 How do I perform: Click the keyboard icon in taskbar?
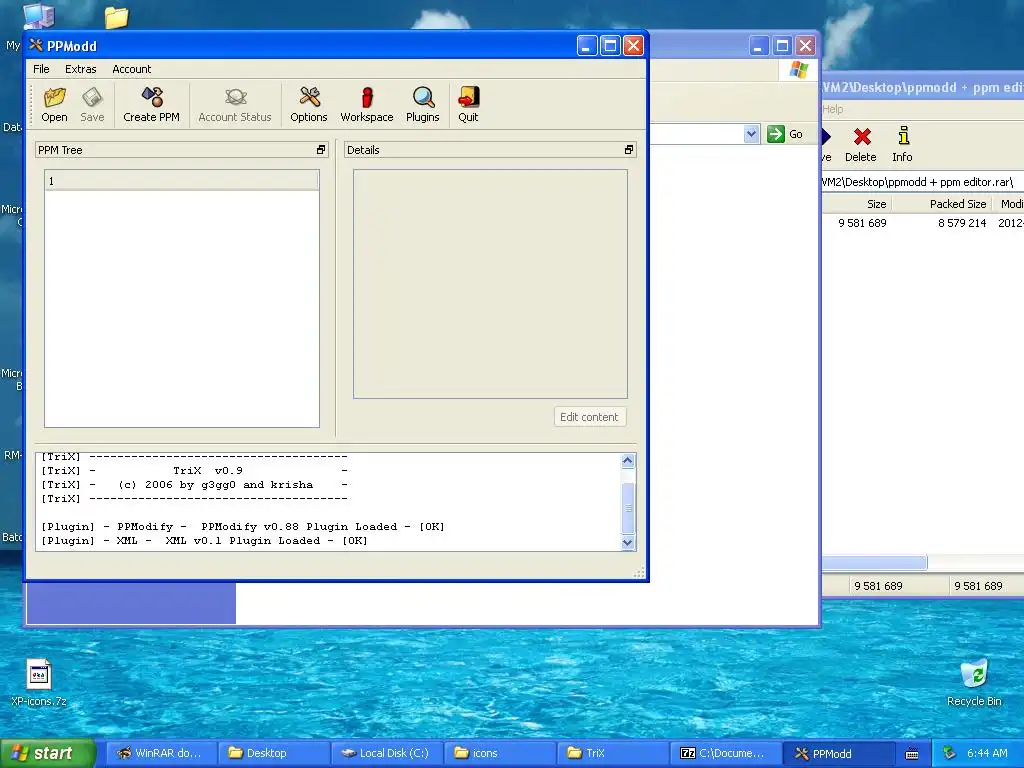[912, 754]
